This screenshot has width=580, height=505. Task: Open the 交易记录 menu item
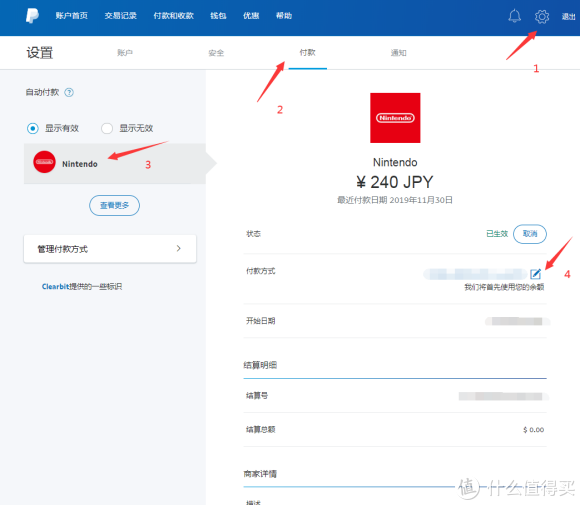click(x=121, y=16)
